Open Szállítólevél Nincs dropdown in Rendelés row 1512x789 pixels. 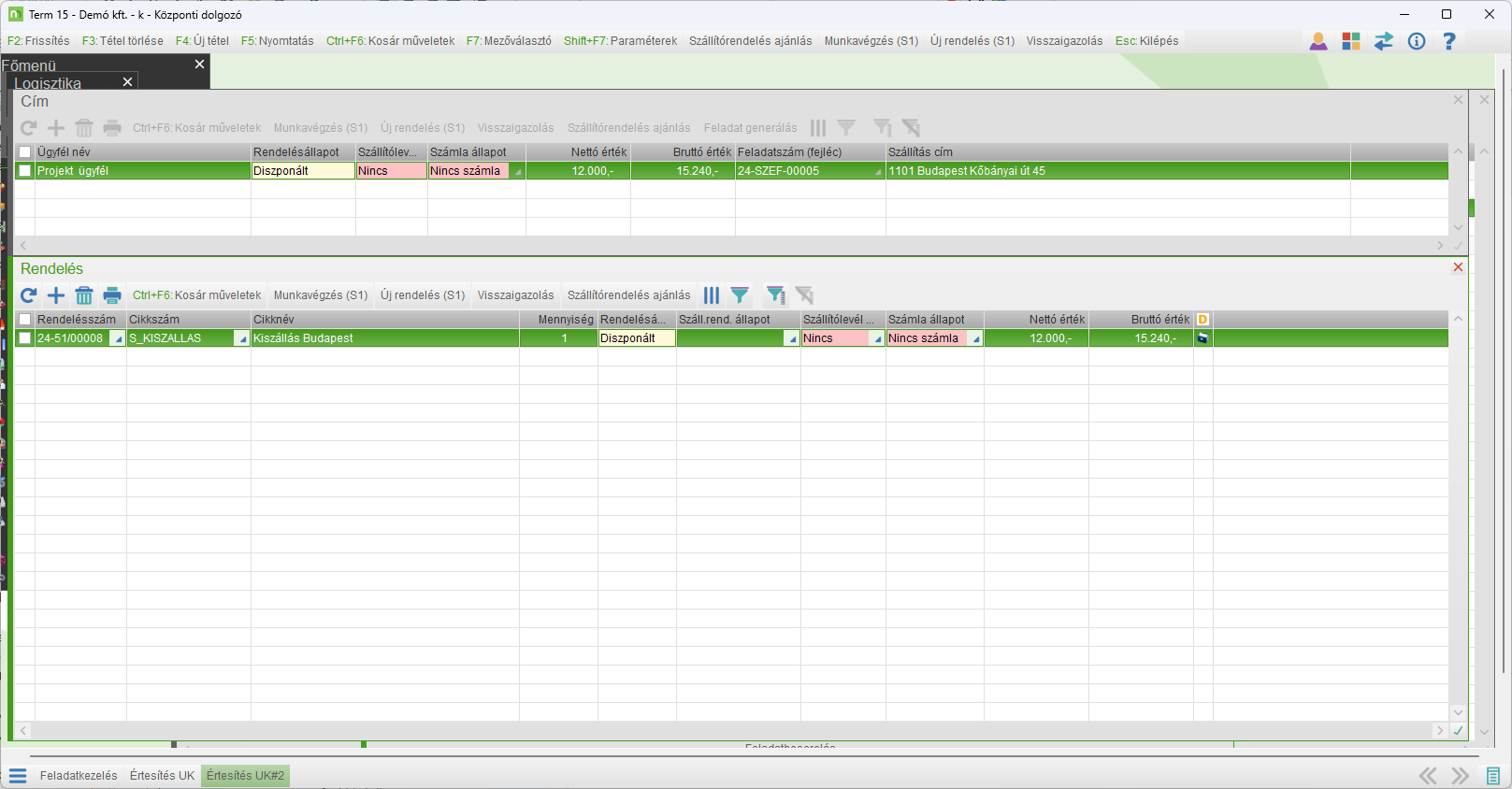pyautogui.click(x=877, y=338)
